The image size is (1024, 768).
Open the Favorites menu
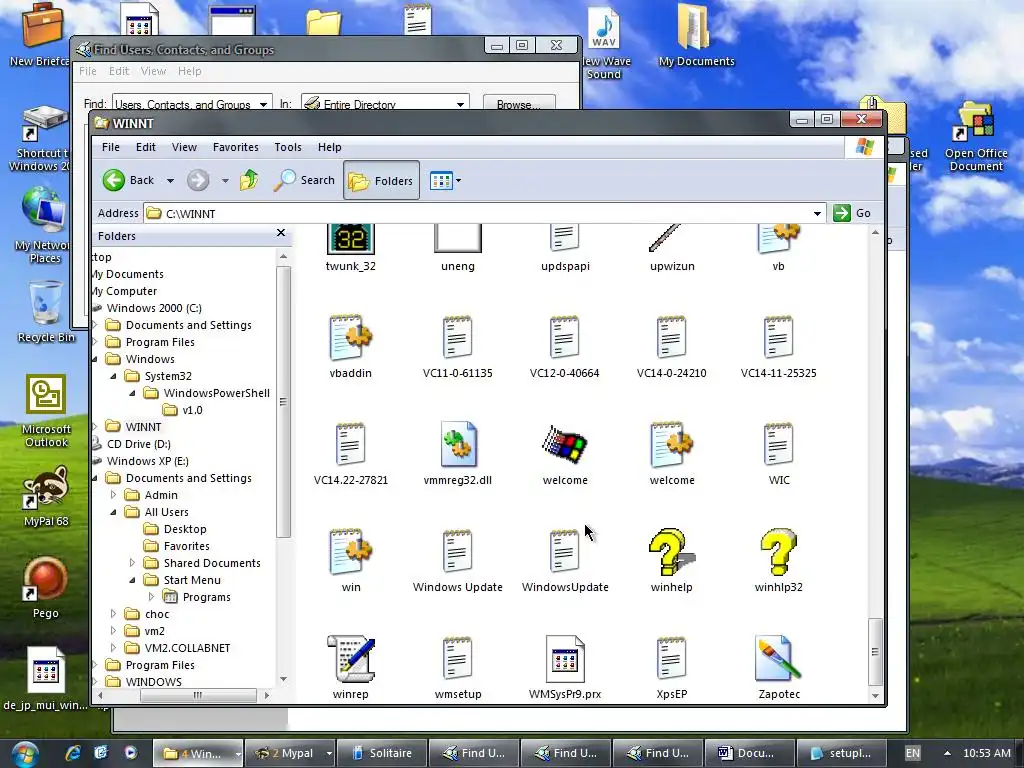(236, 147)
